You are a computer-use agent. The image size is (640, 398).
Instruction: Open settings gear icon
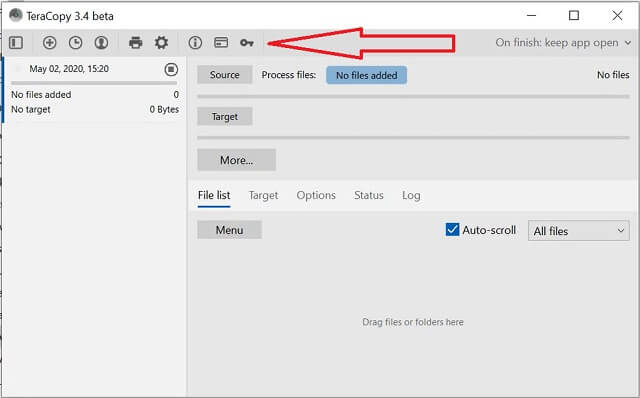point(161,42)
